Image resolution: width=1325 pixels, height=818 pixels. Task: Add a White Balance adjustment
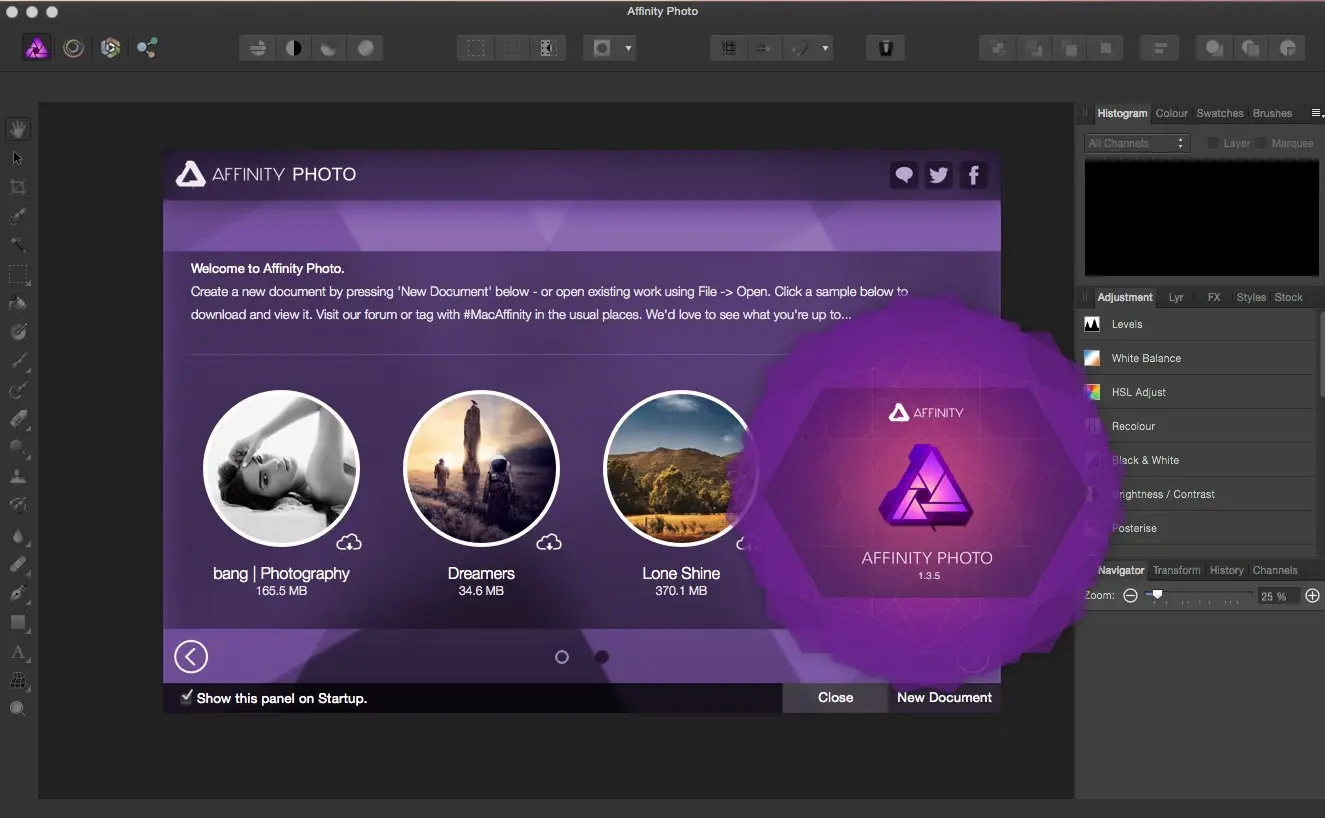click(x=1199, y=358)
